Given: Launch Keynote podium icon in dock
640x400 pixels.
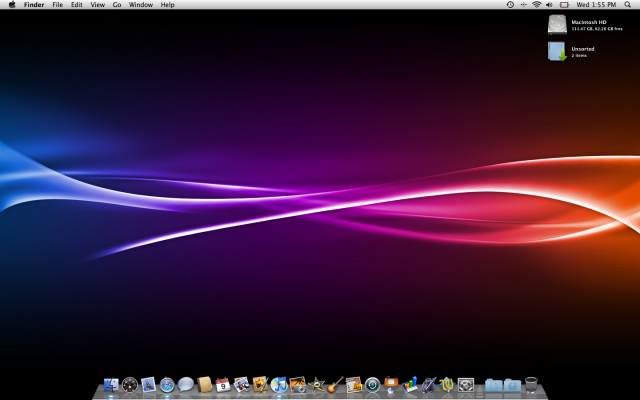Looking at the screenshot, I should 391,385.
